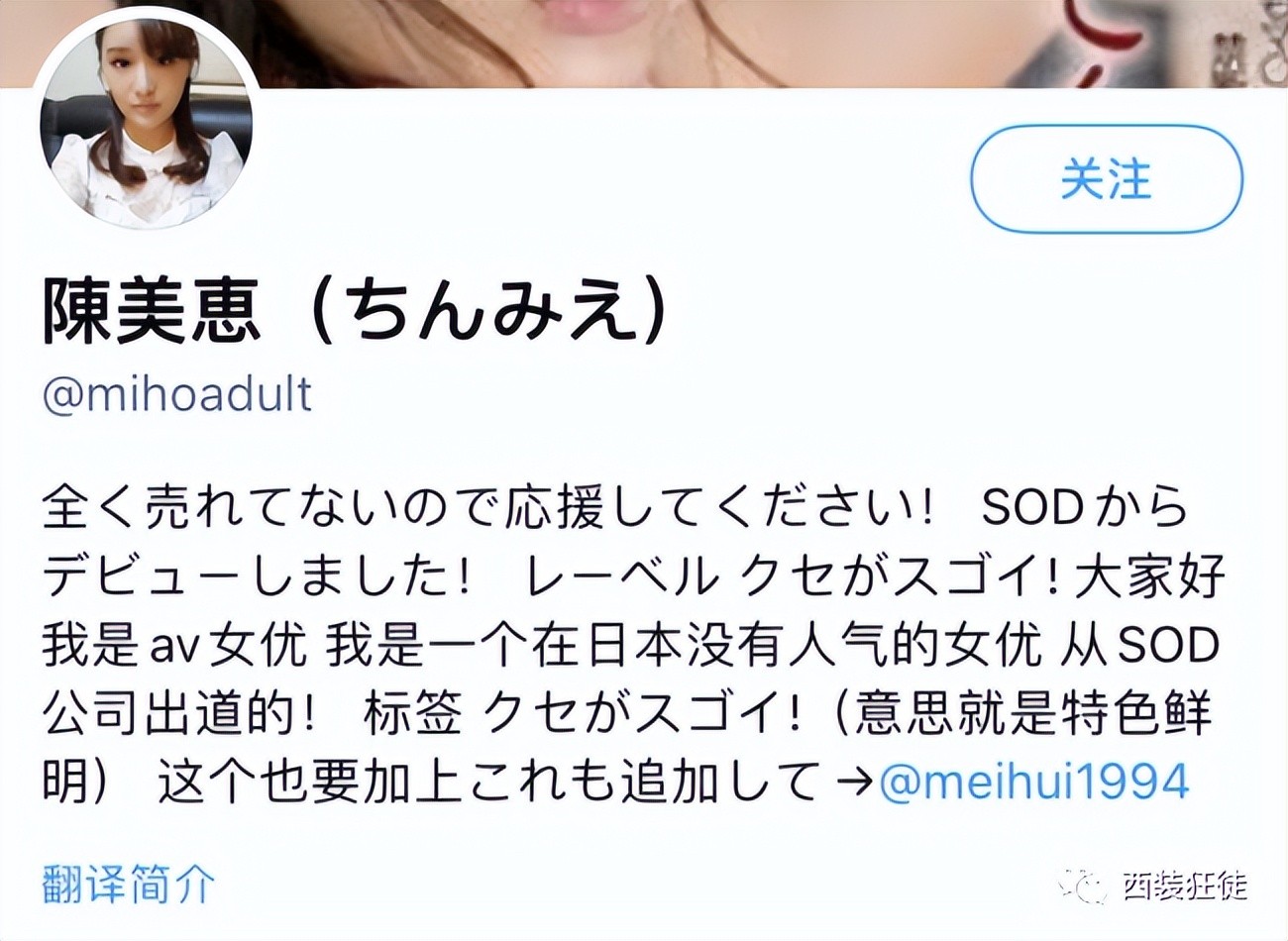Click 意思就是特色鲜 in the bio parentheses
The height and width of the screenshot is (941, 1288).
click(1033, 713)
